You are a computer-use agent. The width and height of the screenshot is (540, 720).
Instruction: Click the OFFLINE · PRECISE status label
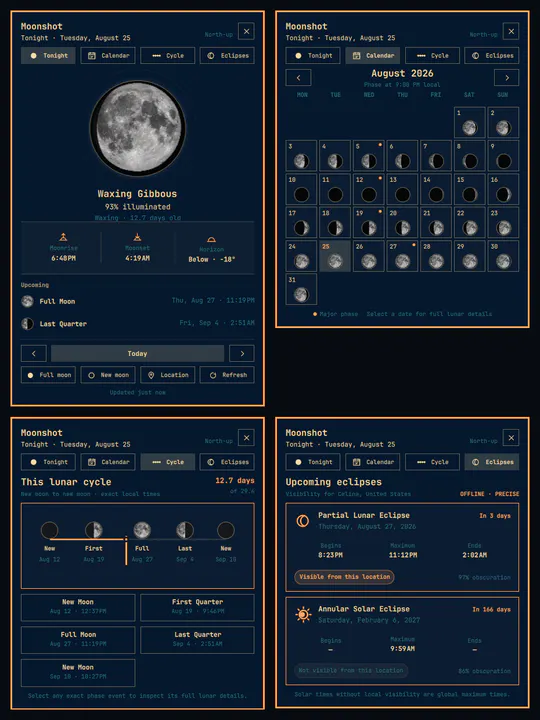click(x=489, y=494)
